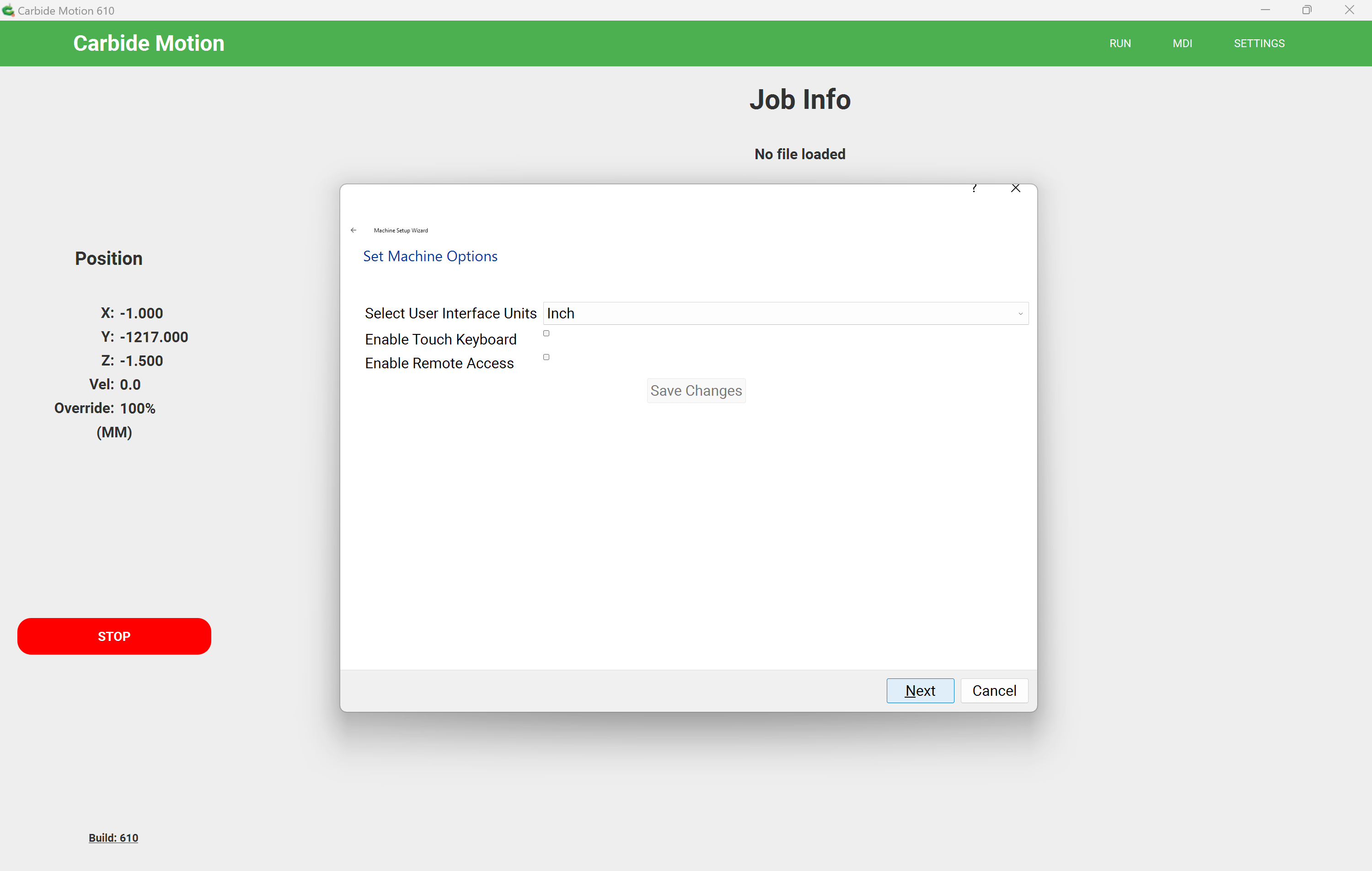Restore down the application window

[x=1307, y=10]
